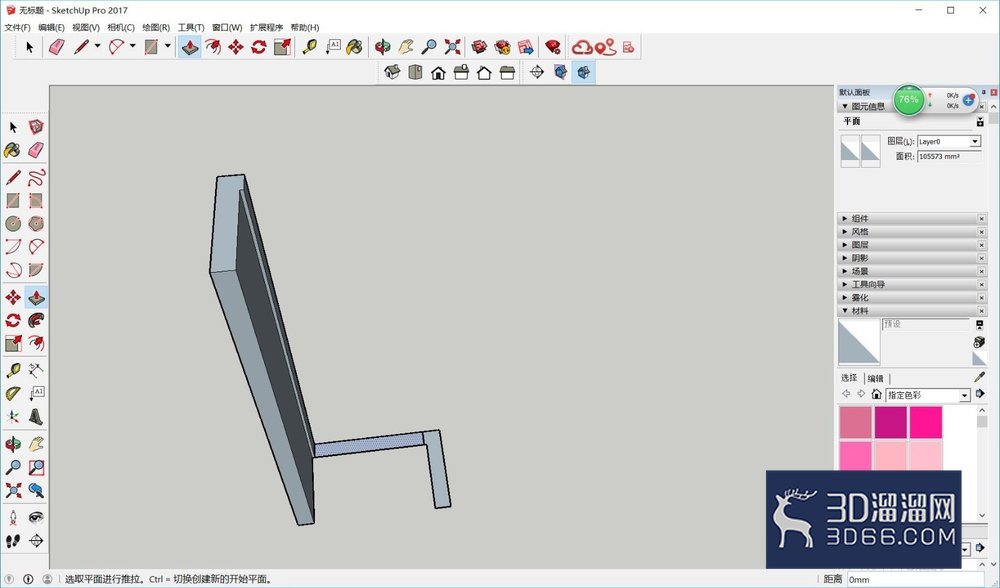
Task: Select the Arc tool in top toolbar
Action: click(117, 47)
